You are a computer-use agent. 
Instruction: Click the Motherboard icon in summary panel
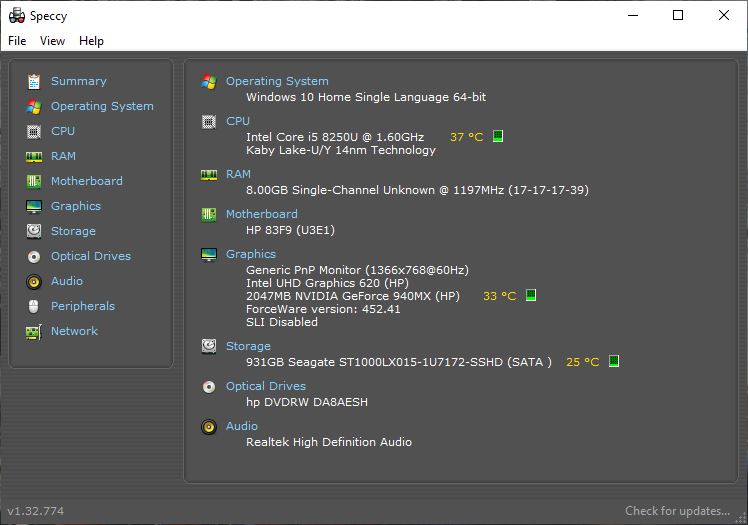(x=209, y=215)
